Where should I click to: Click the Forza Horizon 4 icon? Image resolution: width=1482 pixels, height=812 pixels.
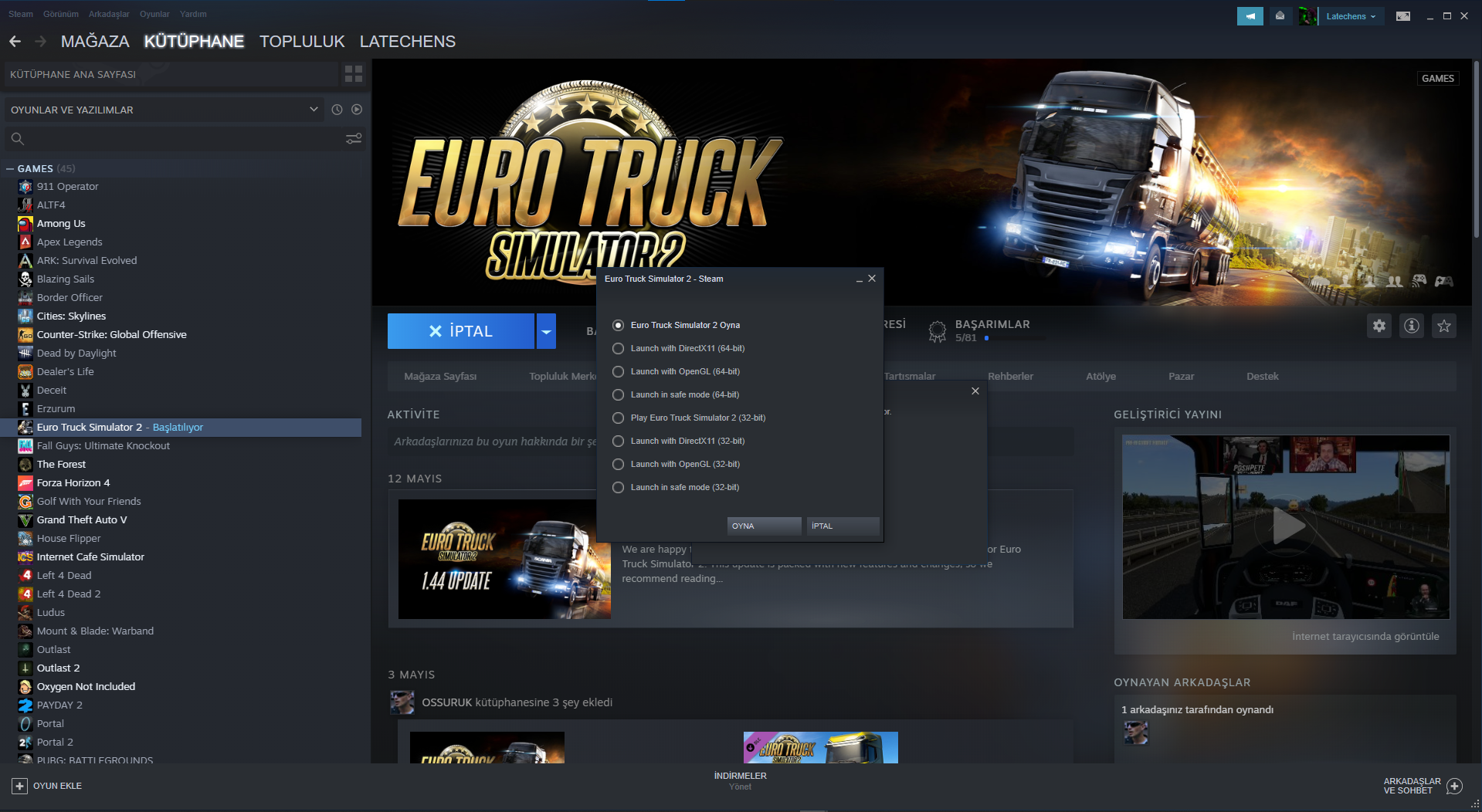point(25,483)
